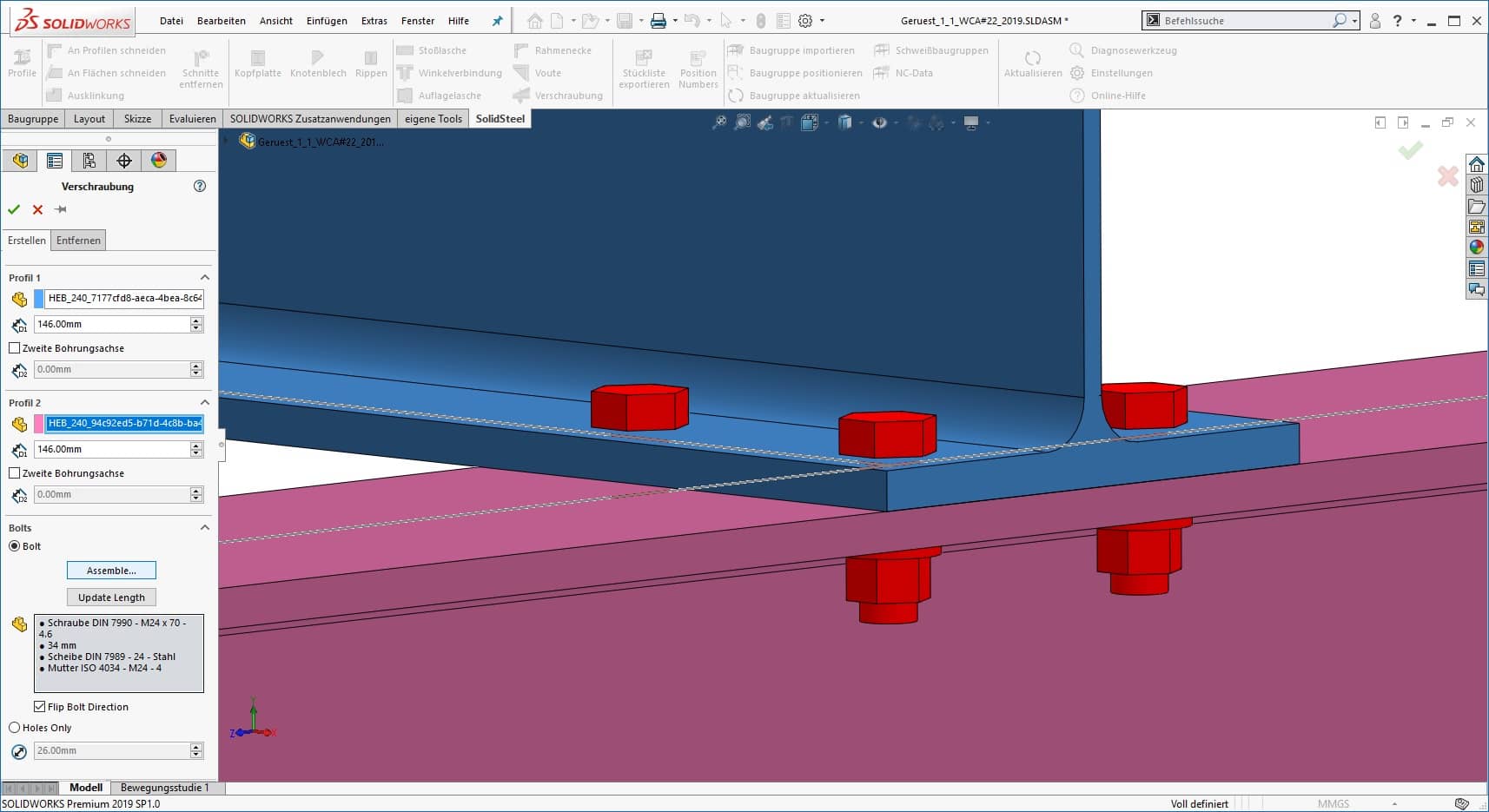Click the Kopfplatte tool
This screenshot has width=1489, height=812.
pos(258,63)
